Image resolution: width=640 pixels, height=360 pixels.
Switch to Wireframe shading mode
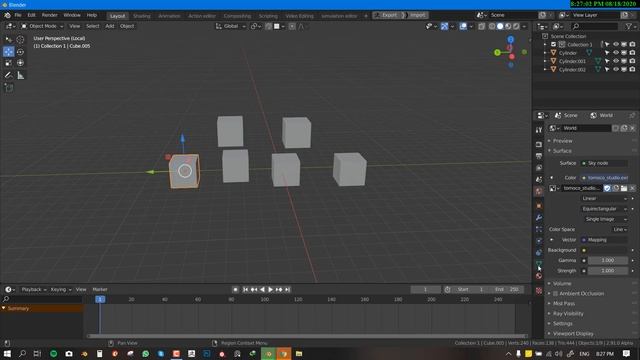pyautogui.click(x=492, y=26)
